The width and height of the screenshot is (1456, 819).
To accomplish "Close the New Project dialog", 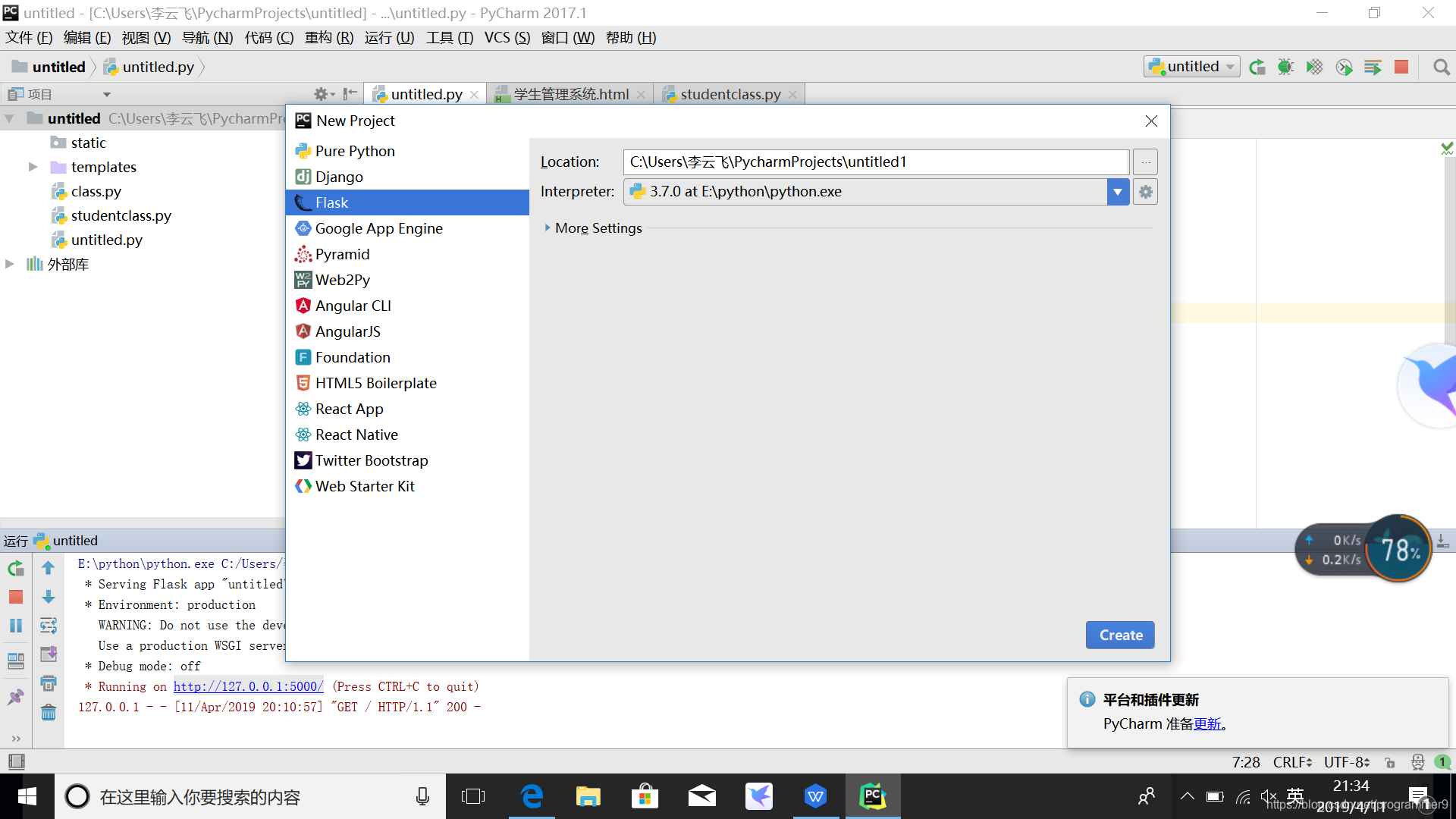I will (x=1151, y=121).
